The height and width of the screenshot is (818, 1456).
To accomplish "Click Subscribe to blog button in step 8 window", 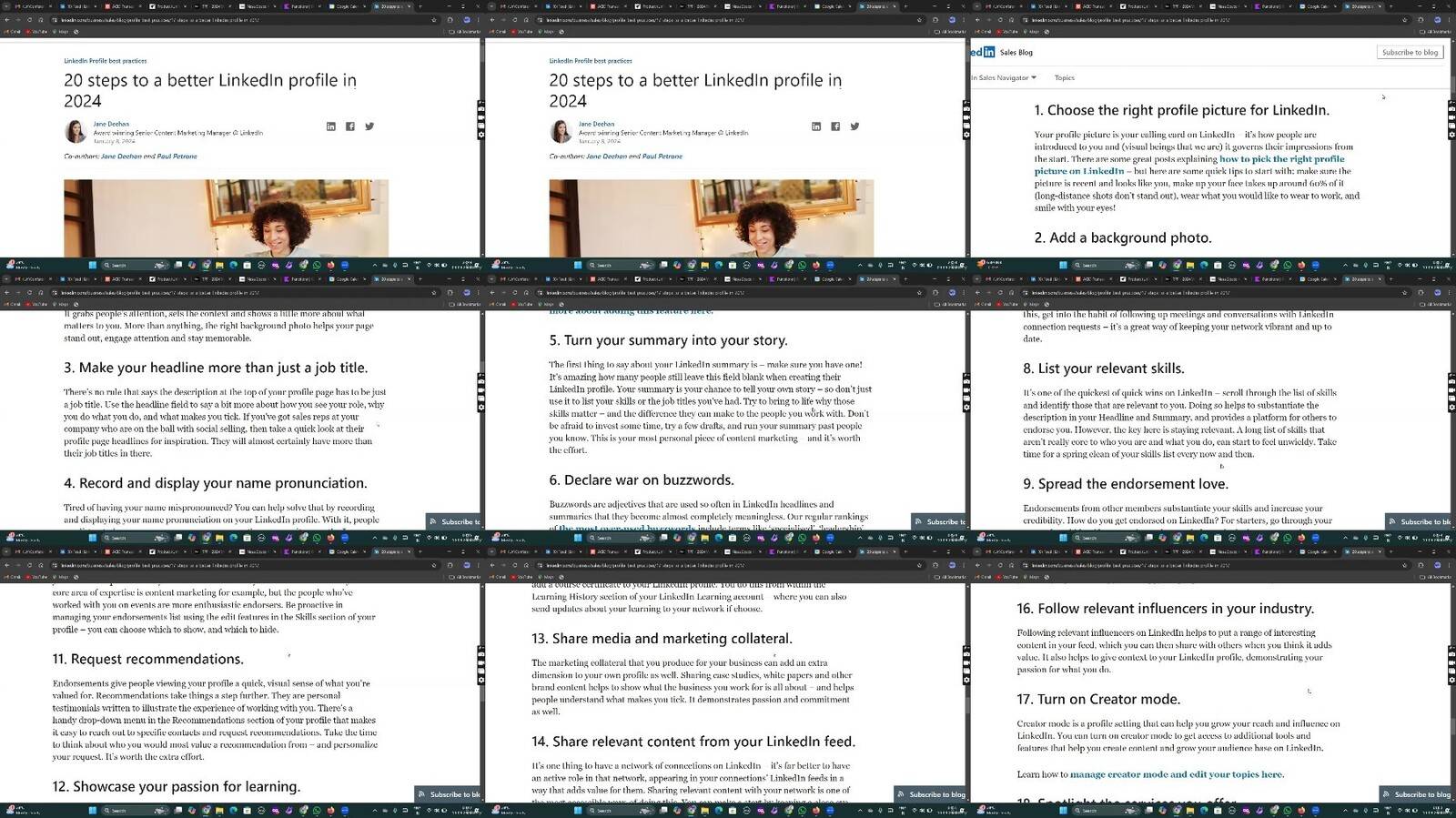I will tap(1419, 521).
